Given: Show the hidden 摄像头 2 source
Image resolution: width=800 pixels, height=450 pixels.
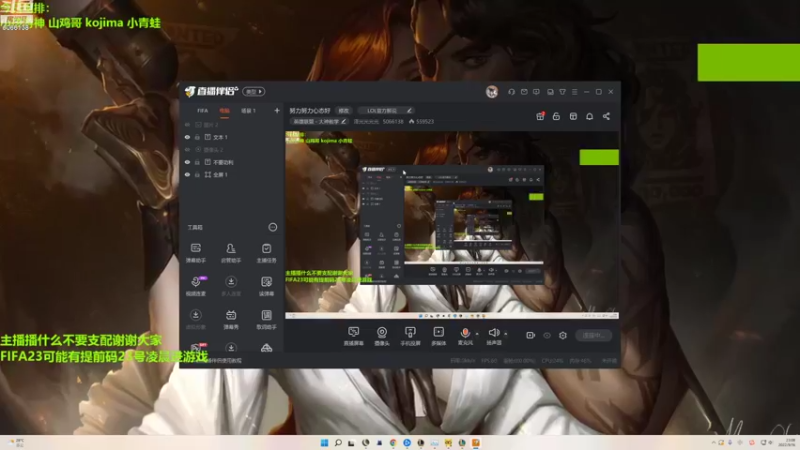Looking at the screenshot, I should [187, 149].
